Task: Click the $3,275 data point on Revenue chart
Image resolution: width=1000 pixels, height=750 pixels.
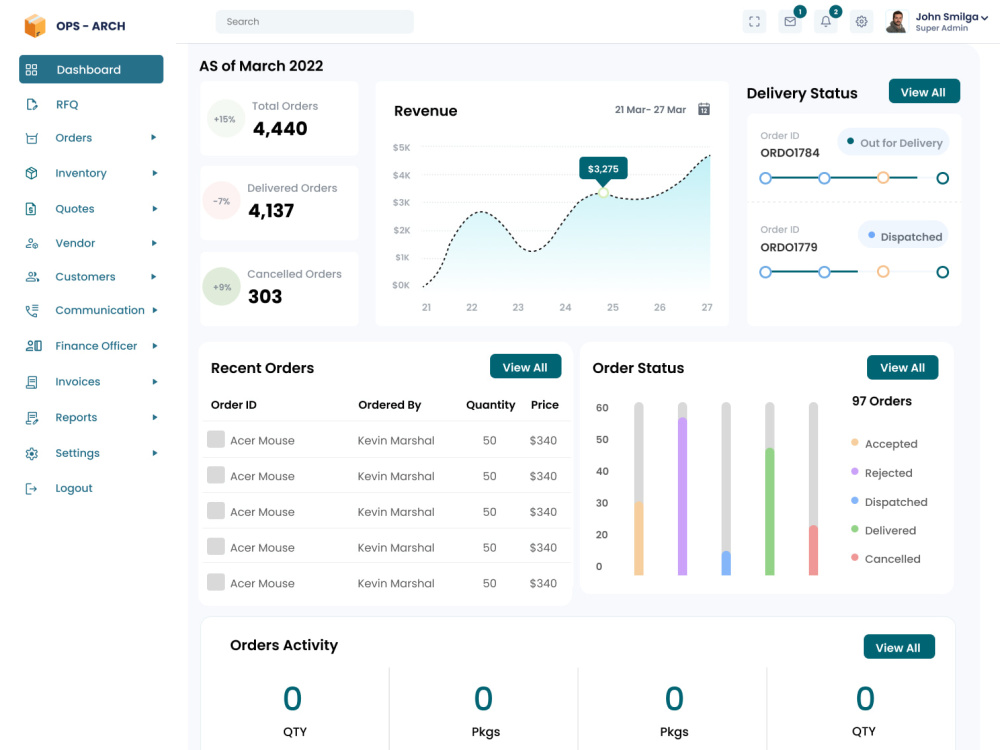Action: 603,193
